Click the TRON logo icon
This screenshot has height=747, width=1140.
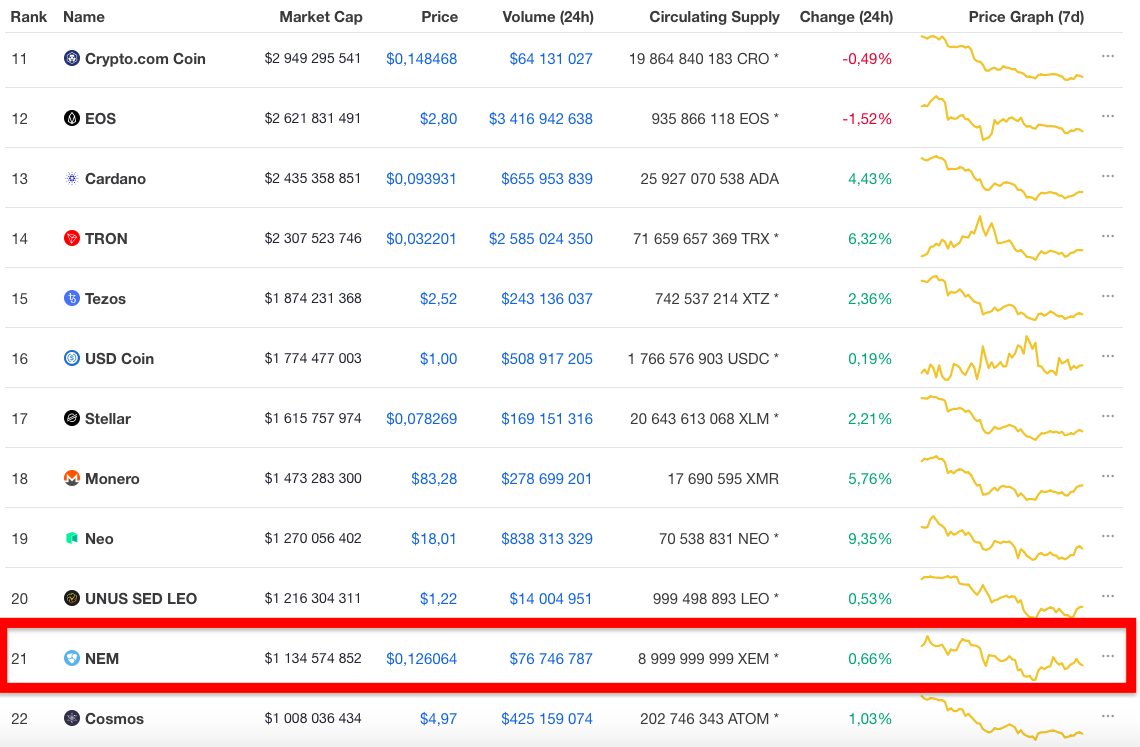click(x=71, y=238)
